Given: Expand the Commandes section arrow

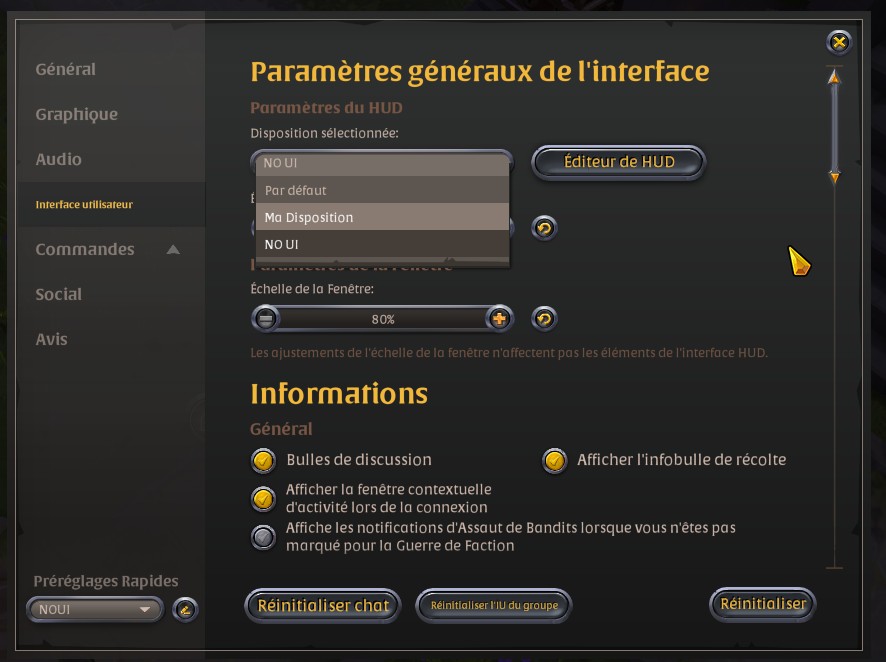Looking at the screenshot, I should [x=173, y=249].
